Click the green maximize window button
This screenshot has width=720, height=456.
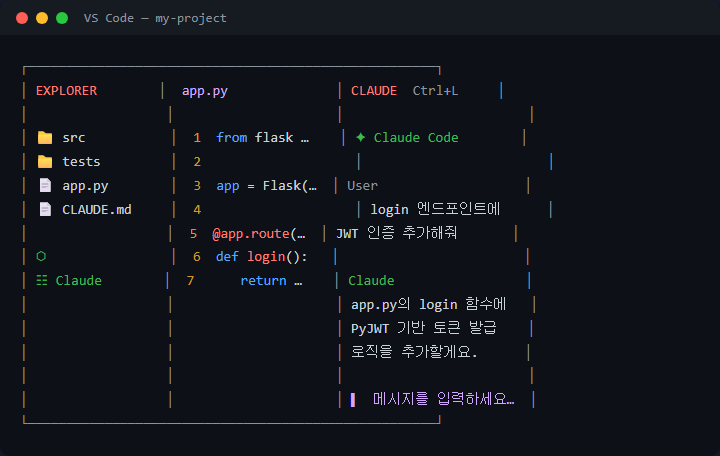pyautogui.click(x=62, y=18)
